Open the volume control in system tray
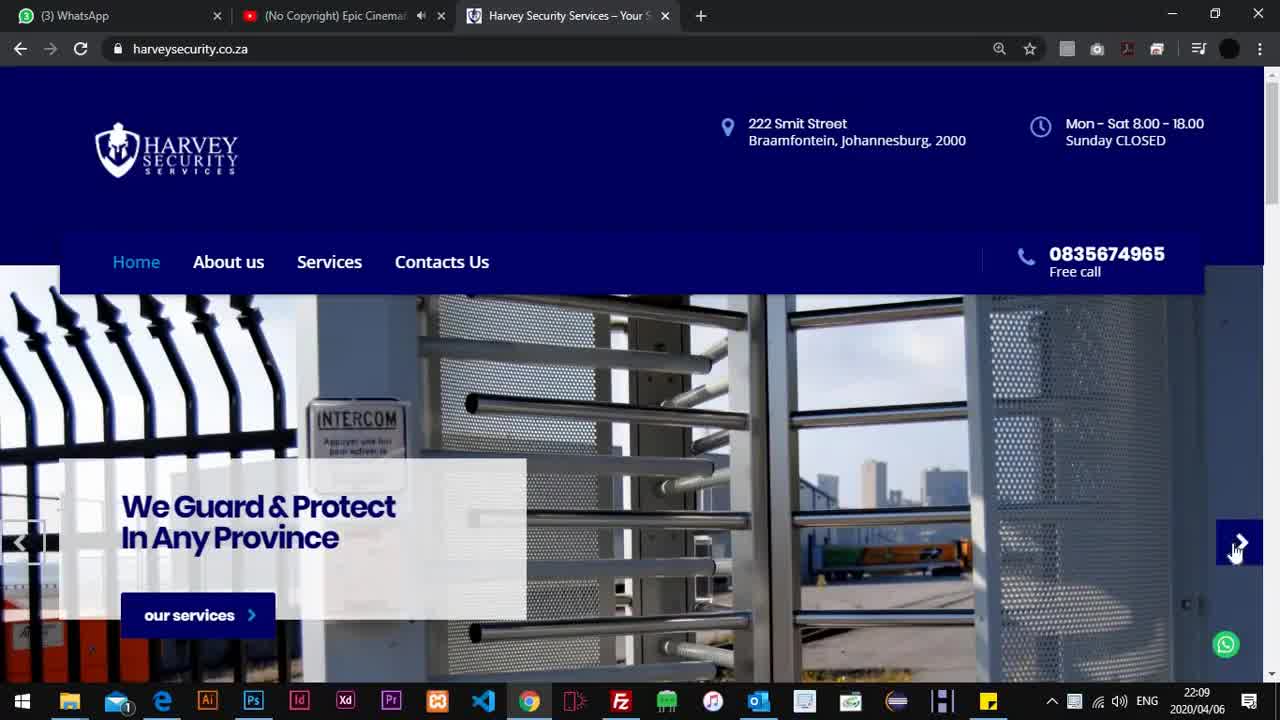Viewport: 1280px width, 720px height. click(1120, 701)
